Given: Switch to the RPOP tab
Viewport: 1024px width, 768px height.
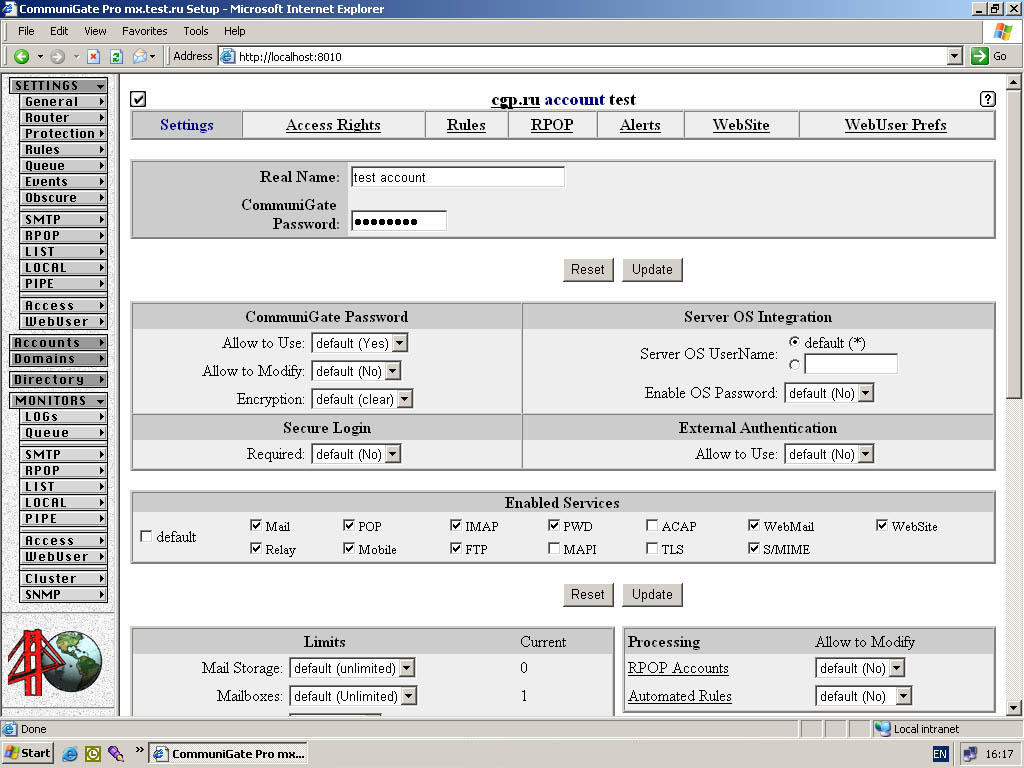Looking at the screenshot, I should click(552, 125).
